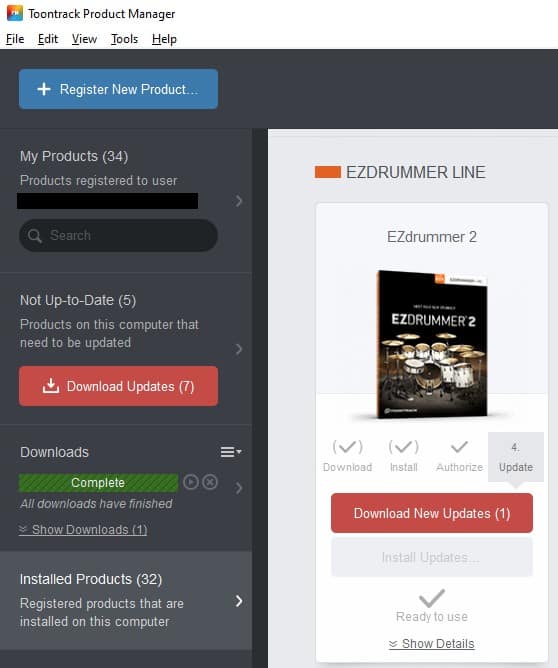Open the Downloads list options dropdown
The width and height of the screenshot is (558, 668).
pos(231,452)
